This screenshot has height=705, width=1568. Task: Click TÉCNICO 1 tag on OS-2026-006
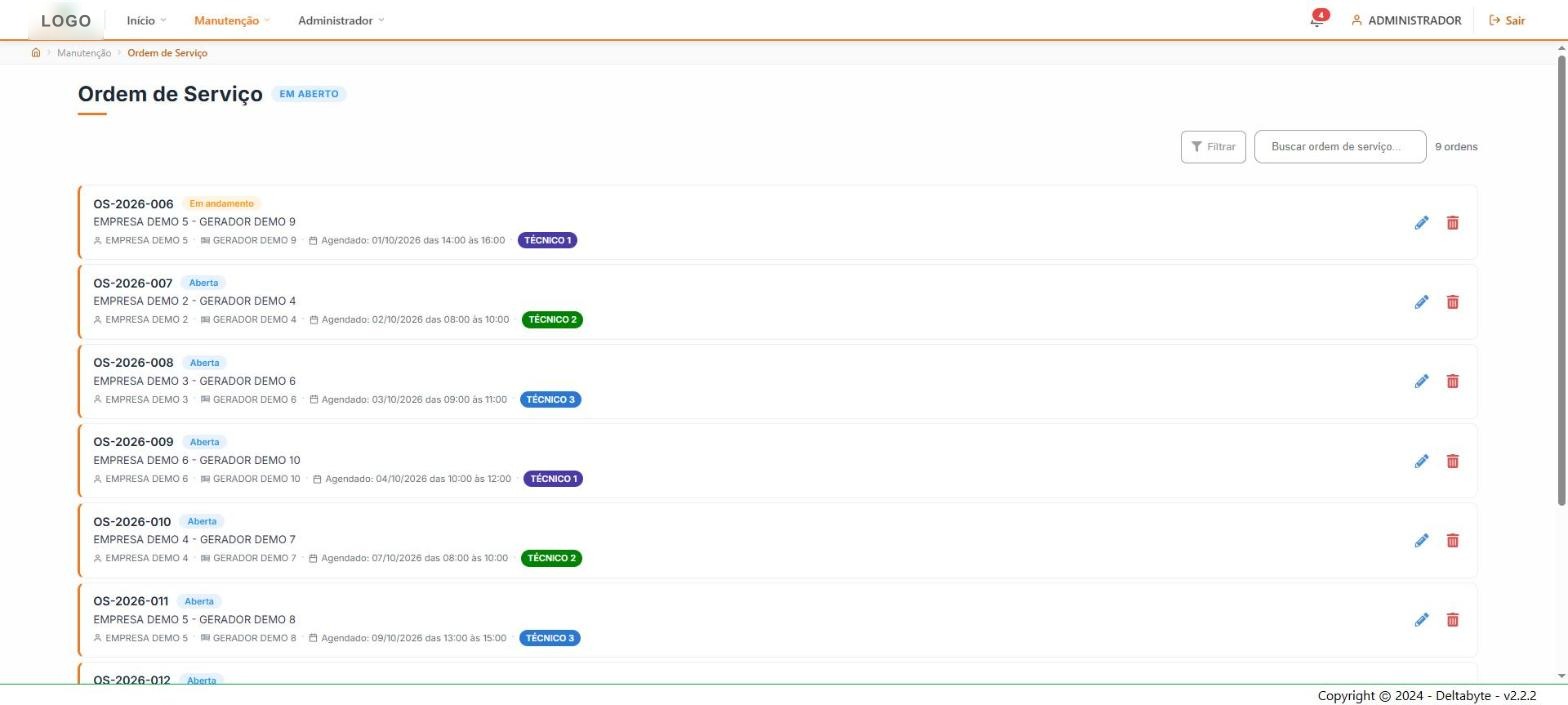click(547, 240)
